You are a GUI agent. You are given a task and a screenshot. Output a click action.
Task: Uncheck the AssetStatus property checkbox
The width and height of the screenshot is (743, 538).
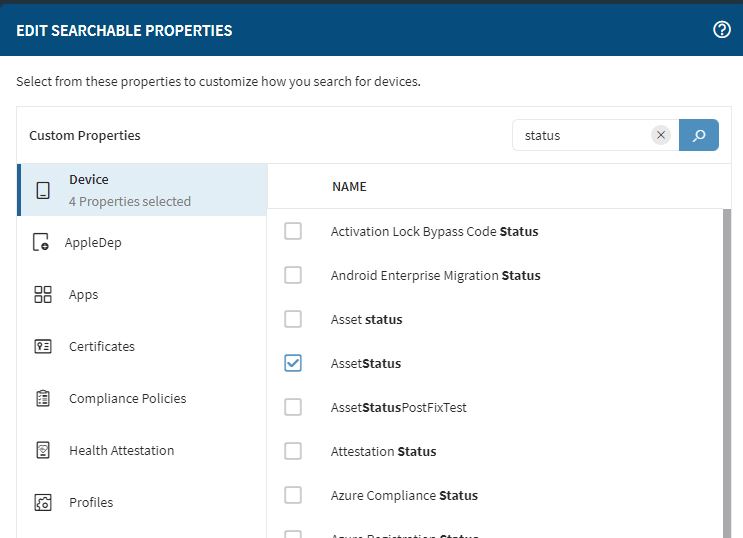coord(293,363)
